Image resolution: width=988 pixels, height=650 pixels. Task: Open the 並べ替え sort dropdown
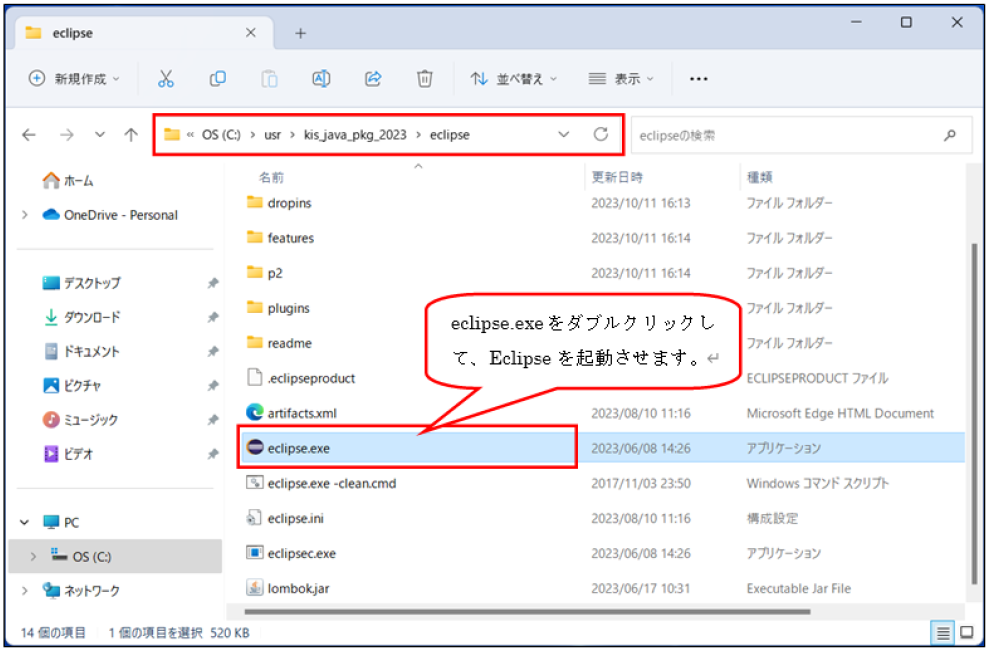pos(514,79)
